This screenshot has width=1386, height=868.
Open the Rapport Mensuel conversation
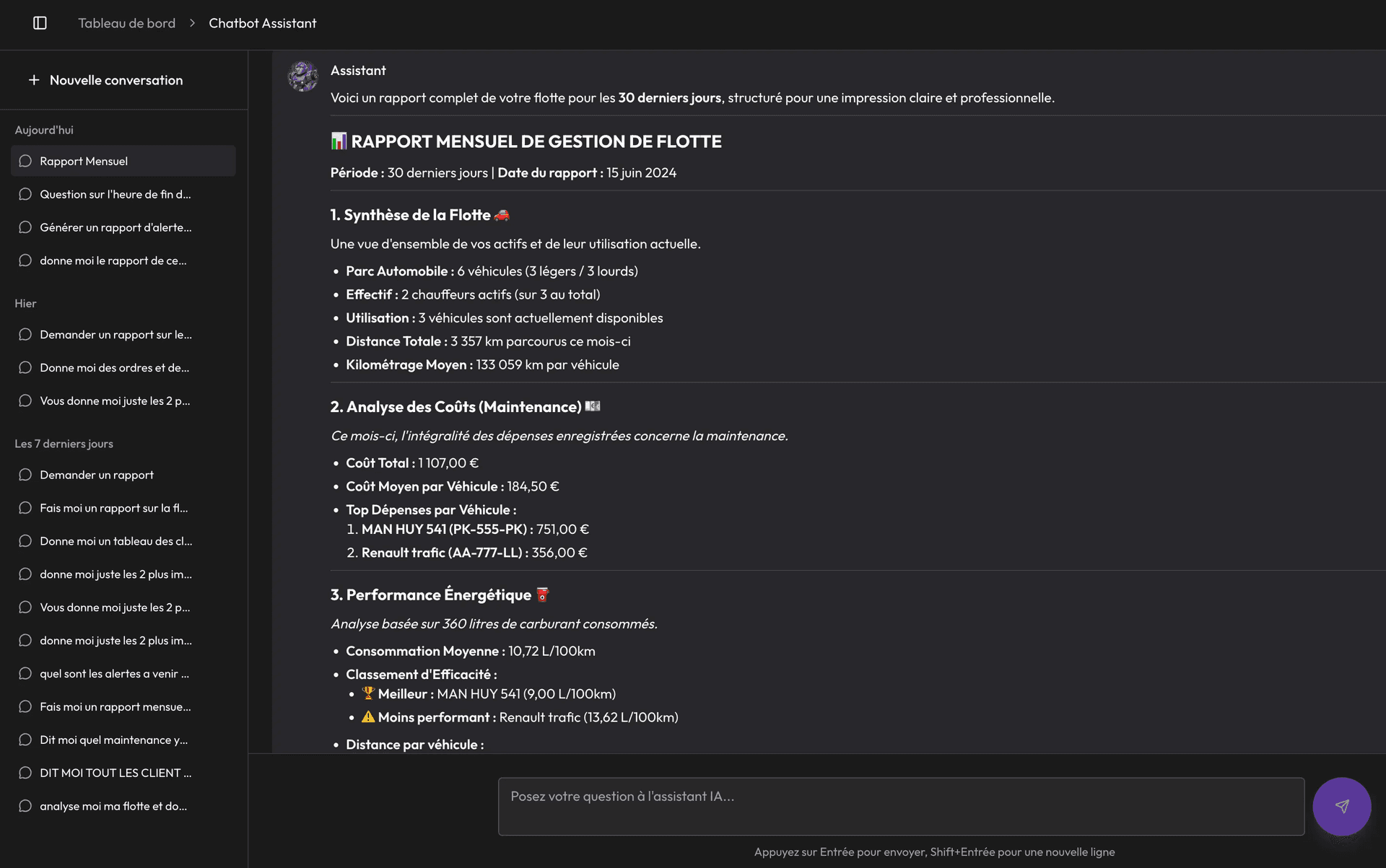pyautogui.click(x=84, y=161)
